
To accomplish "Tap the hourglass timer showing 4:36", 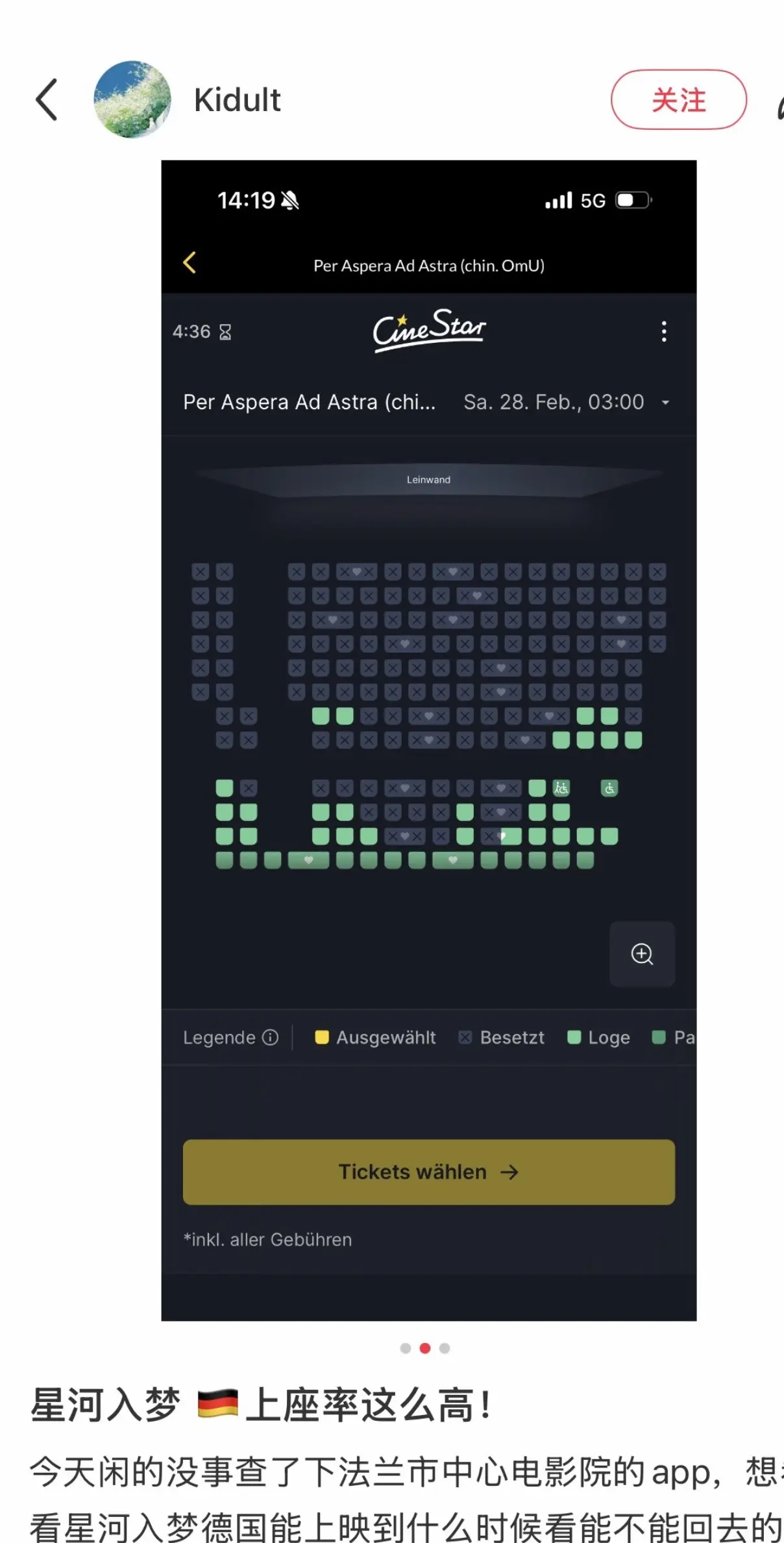I will (202, 332).
